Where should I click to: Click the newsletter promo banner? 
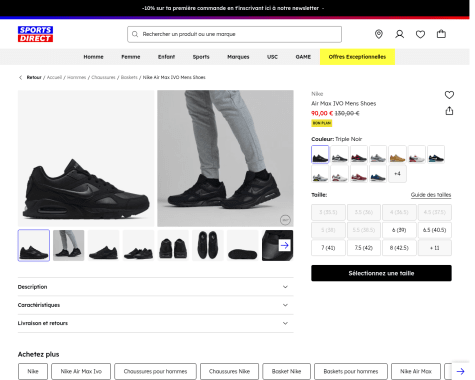(234, 8)
